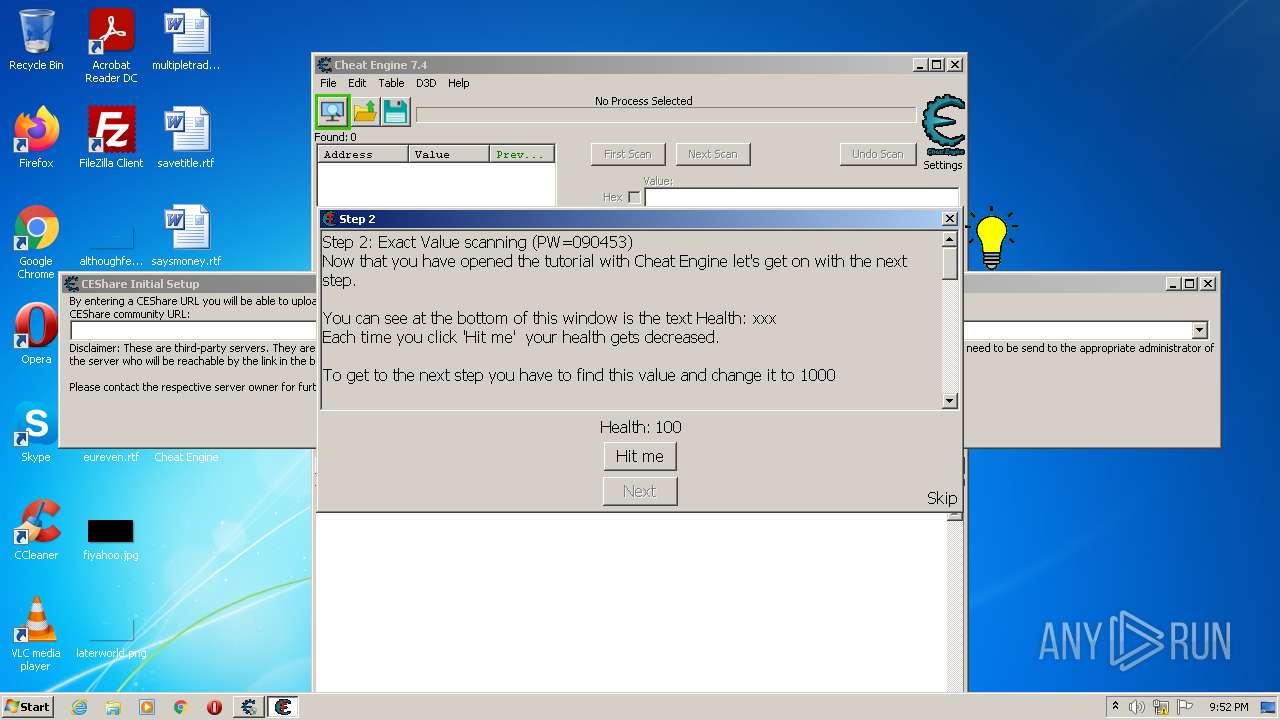Image resolution: width=1280 pixels, height=720 pixels.
Task: Click the yellow lightbulb hint icon
Action: (991, 238)
